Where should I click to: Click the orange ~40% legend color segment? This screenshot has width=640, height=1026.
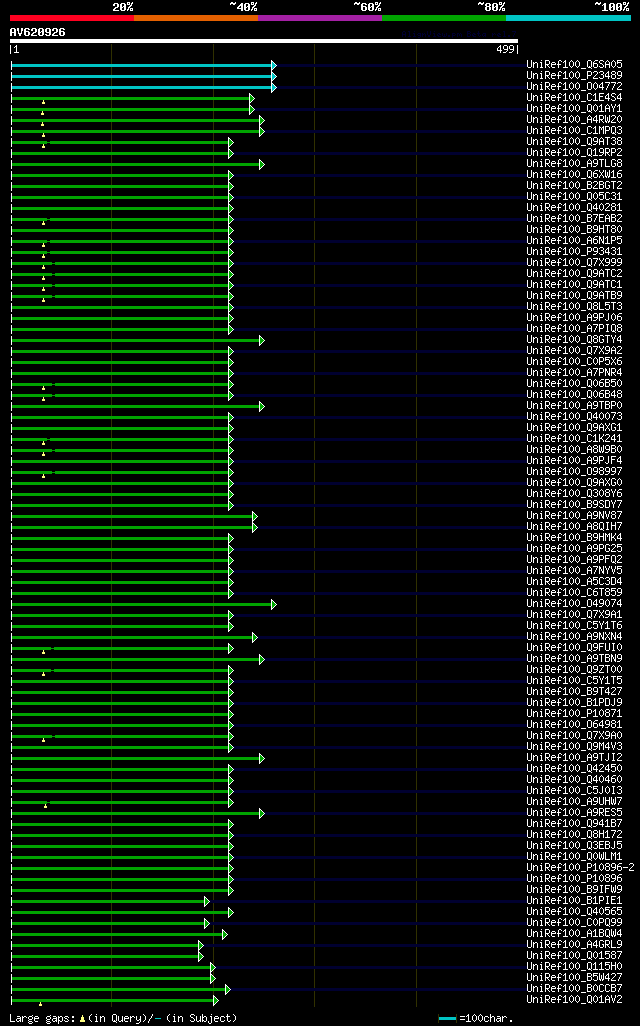point(196,18)
